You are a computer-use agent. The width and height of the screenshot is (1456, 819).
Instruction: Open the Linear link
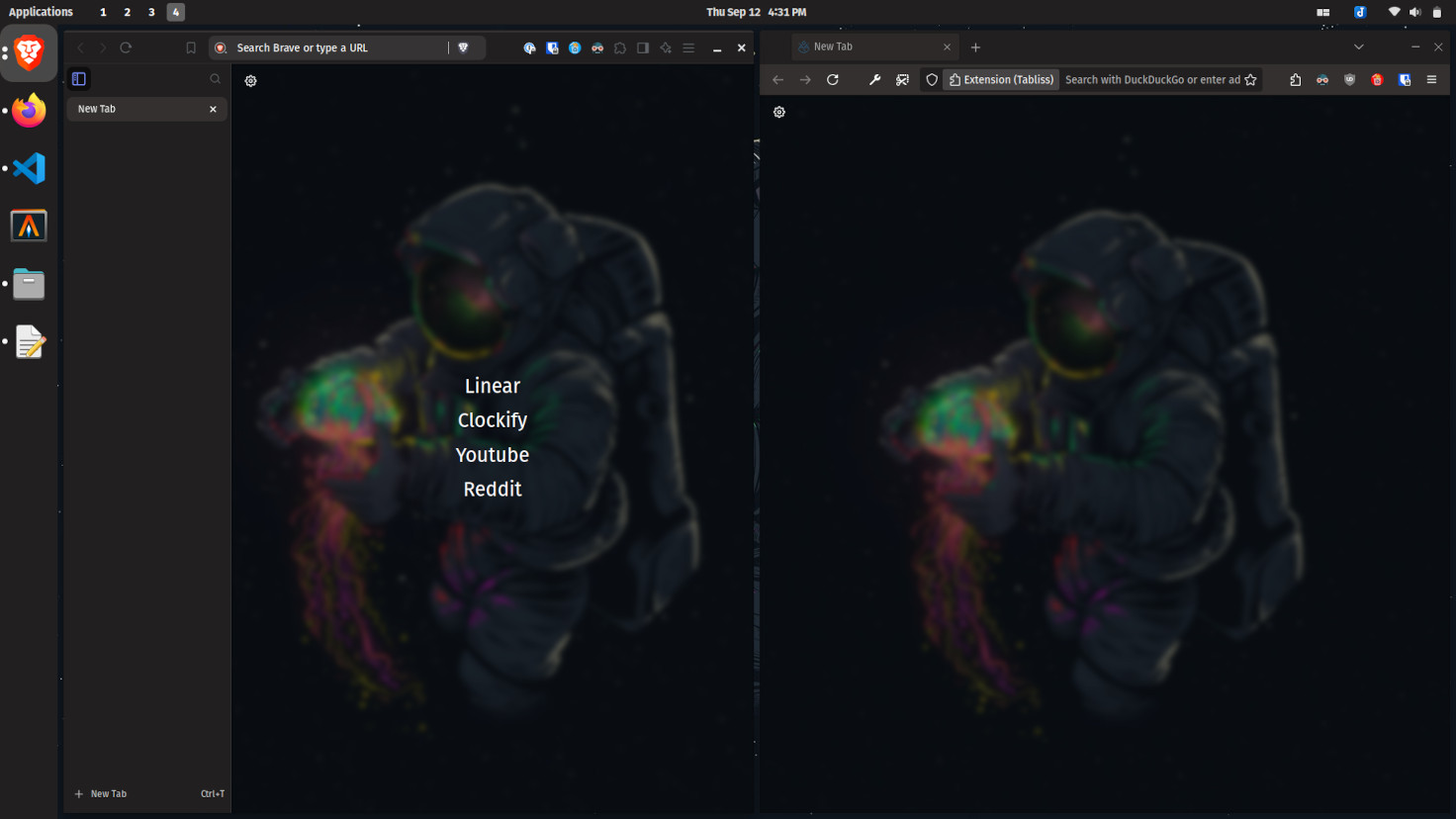point(493,386)
